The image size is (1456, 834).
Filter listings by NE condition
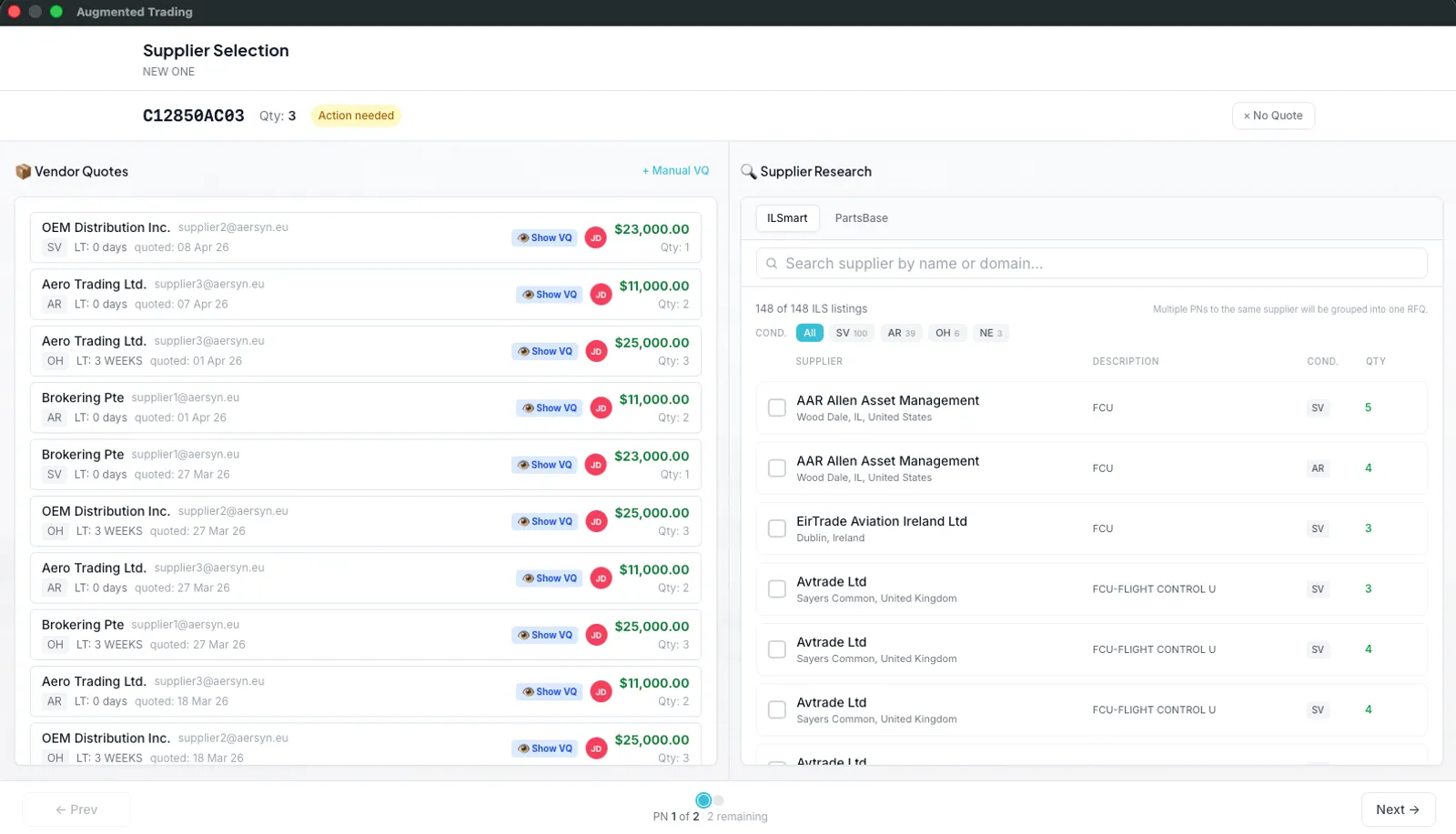[991, 333]
